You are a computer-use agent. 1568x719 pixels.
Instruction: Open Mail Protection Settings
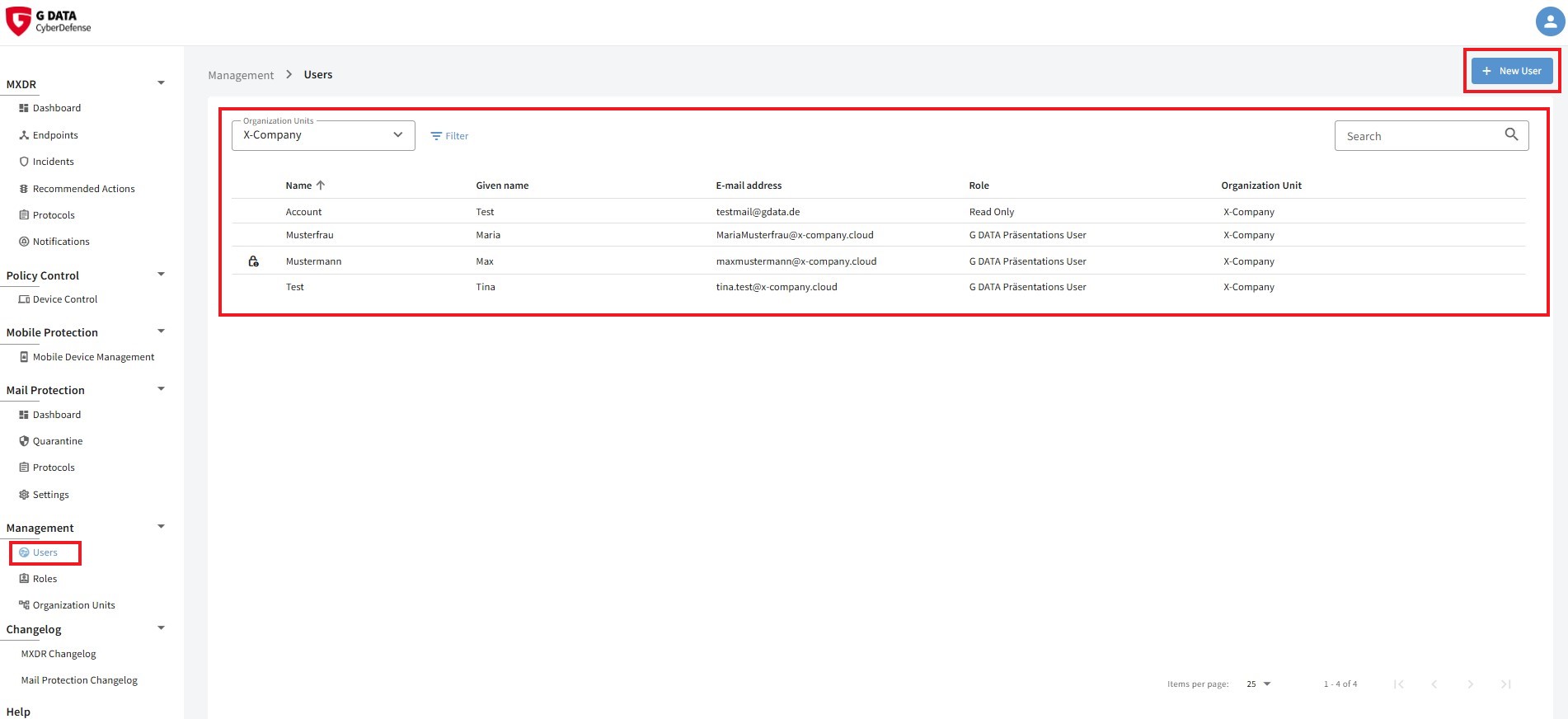(50, 495)
